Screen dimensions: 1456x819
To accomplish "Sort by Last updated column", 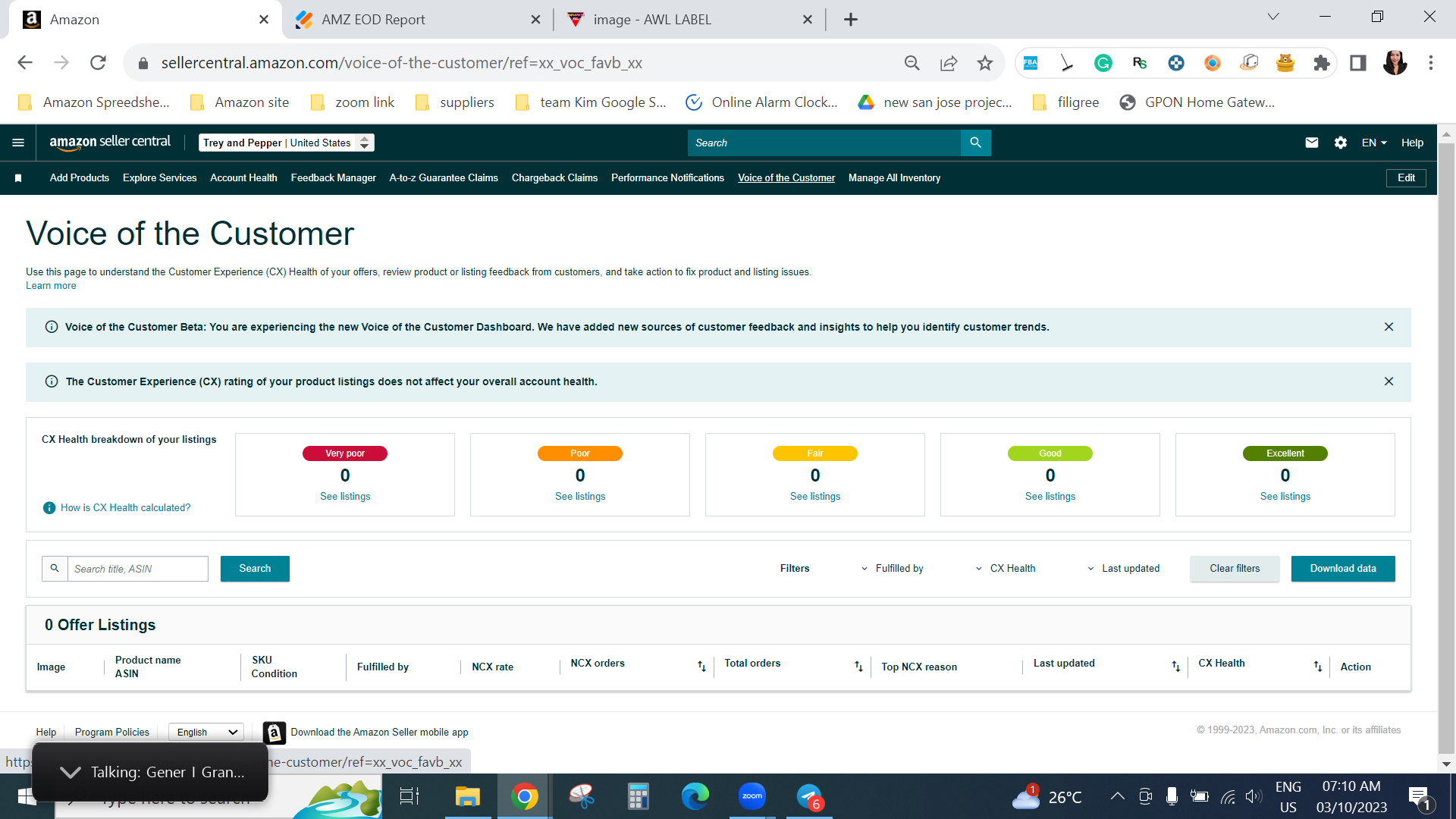I will pos(1175,667).
